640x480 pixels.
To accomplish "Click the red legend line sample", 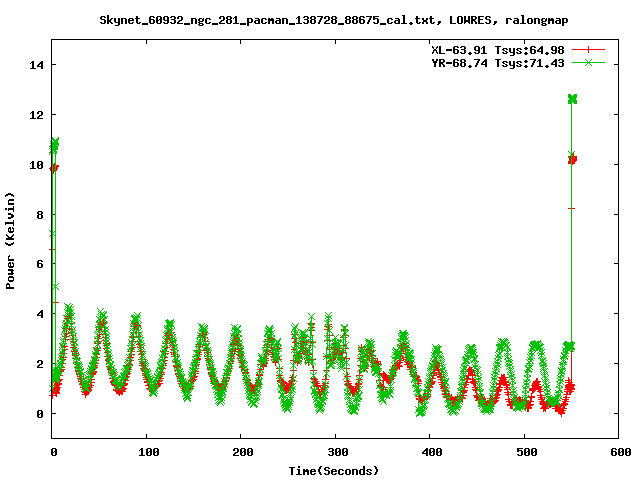I will click(x=588, y=50).
